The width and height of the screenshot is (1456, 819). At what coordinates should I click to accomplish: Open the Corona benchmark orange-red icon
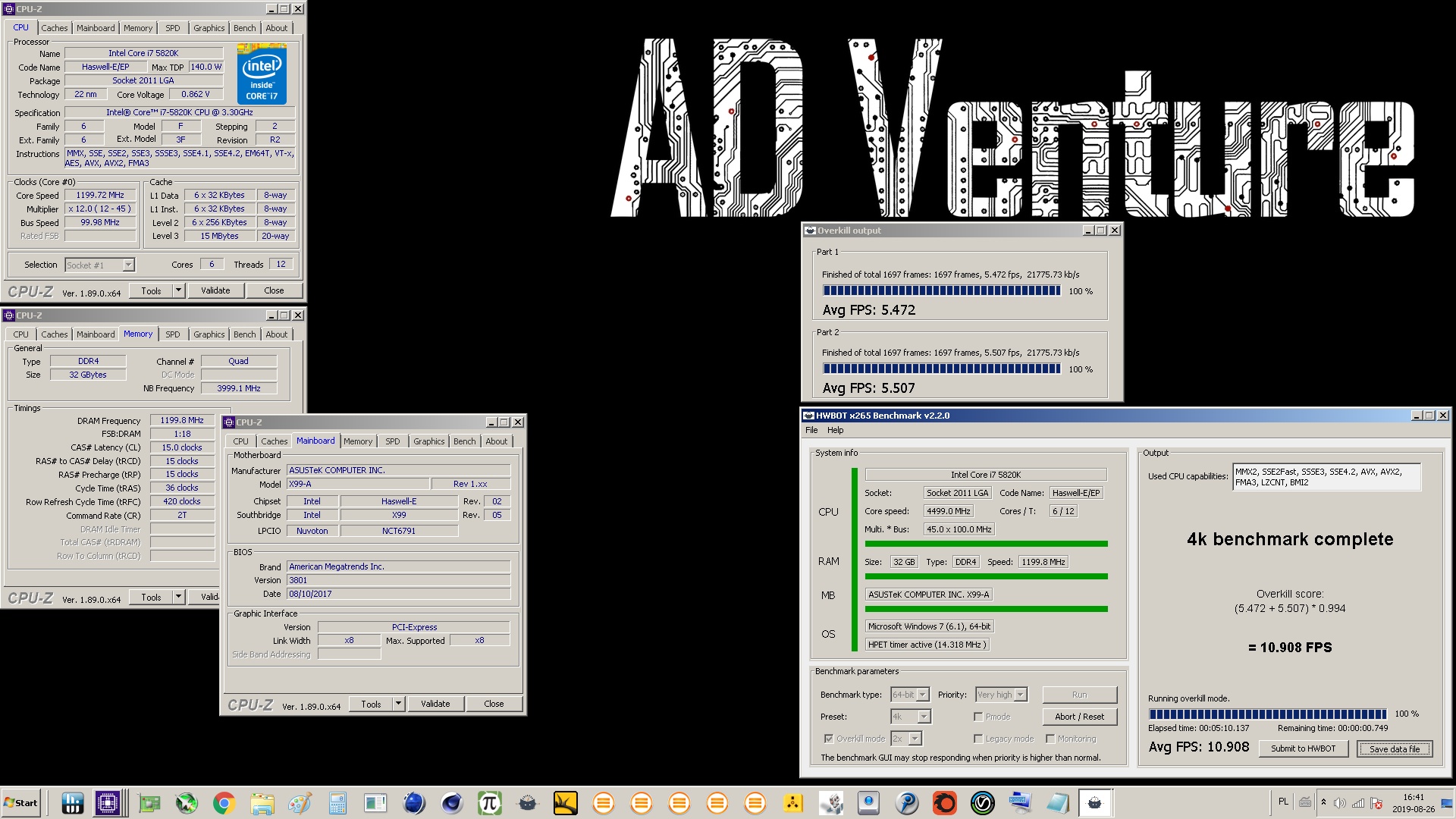(944, 802)
